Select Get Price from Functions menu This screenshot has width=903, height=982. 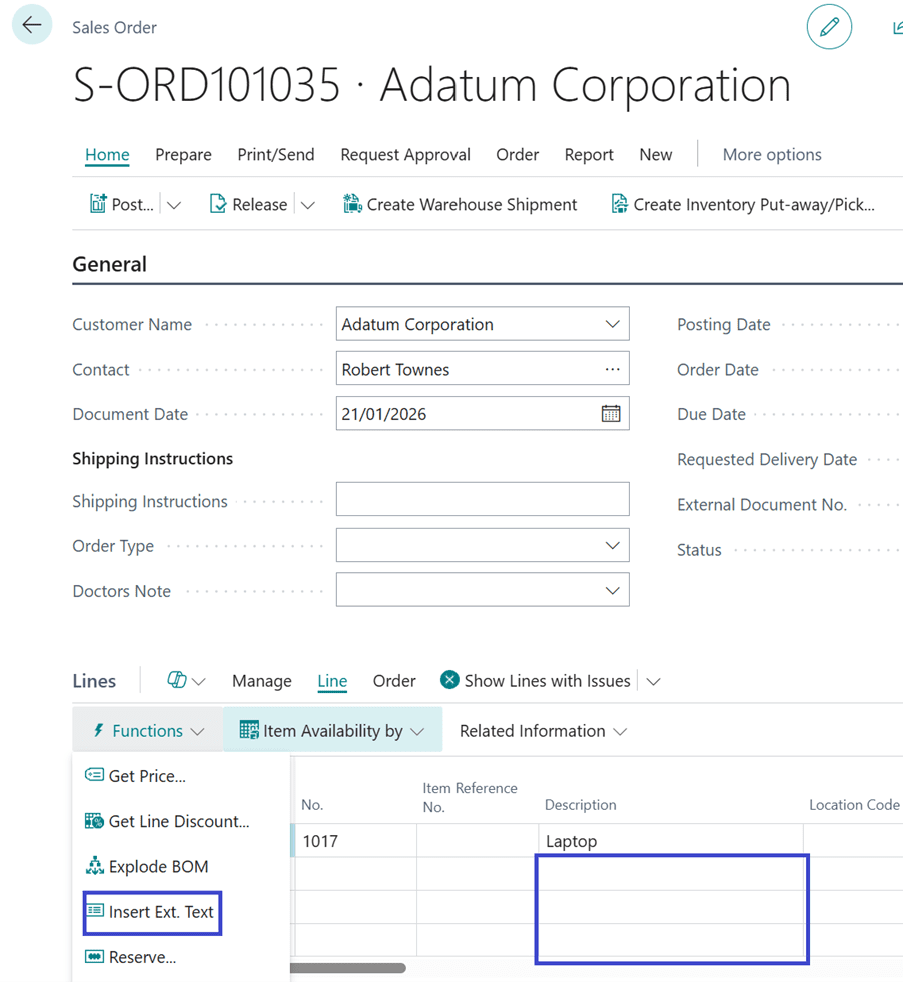pos(146,776)
